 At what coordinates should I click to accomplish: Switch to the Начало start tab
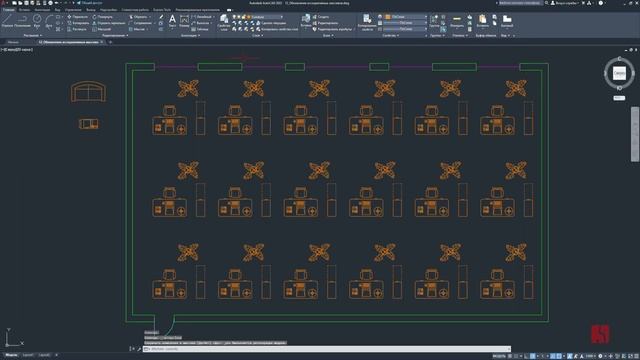(x=13, y=42)
